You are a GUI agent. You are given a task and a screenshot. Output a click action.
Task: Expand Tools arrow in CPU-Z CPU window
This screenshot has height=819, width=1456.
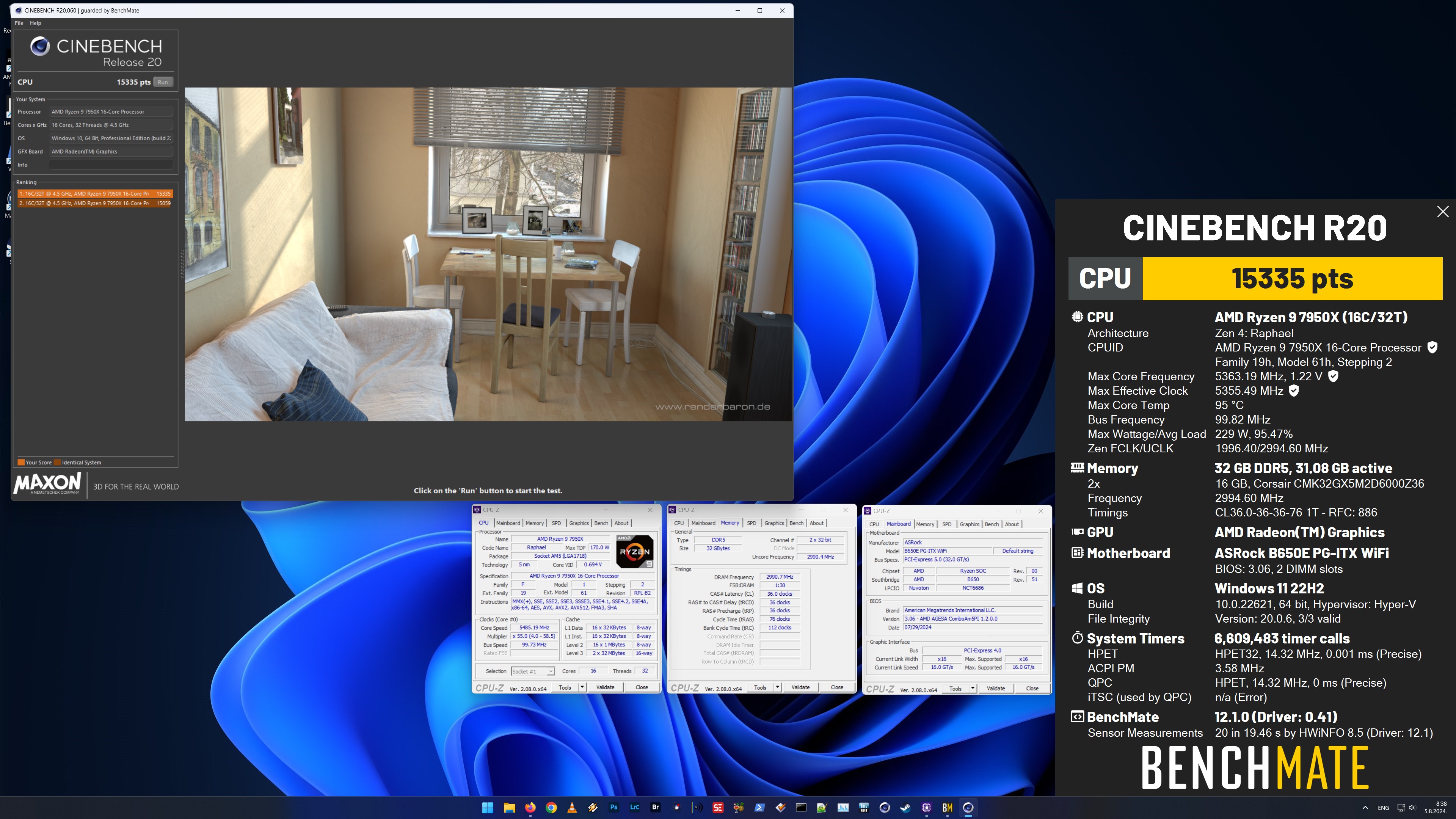coord(582,687)
